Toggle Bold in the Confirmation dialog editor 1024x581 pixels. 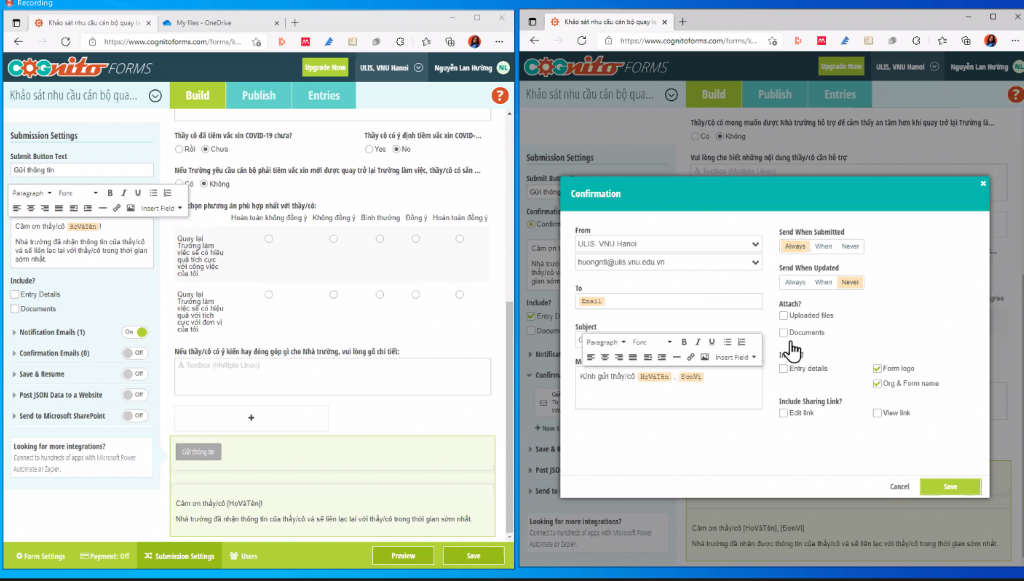click(684, 342)
